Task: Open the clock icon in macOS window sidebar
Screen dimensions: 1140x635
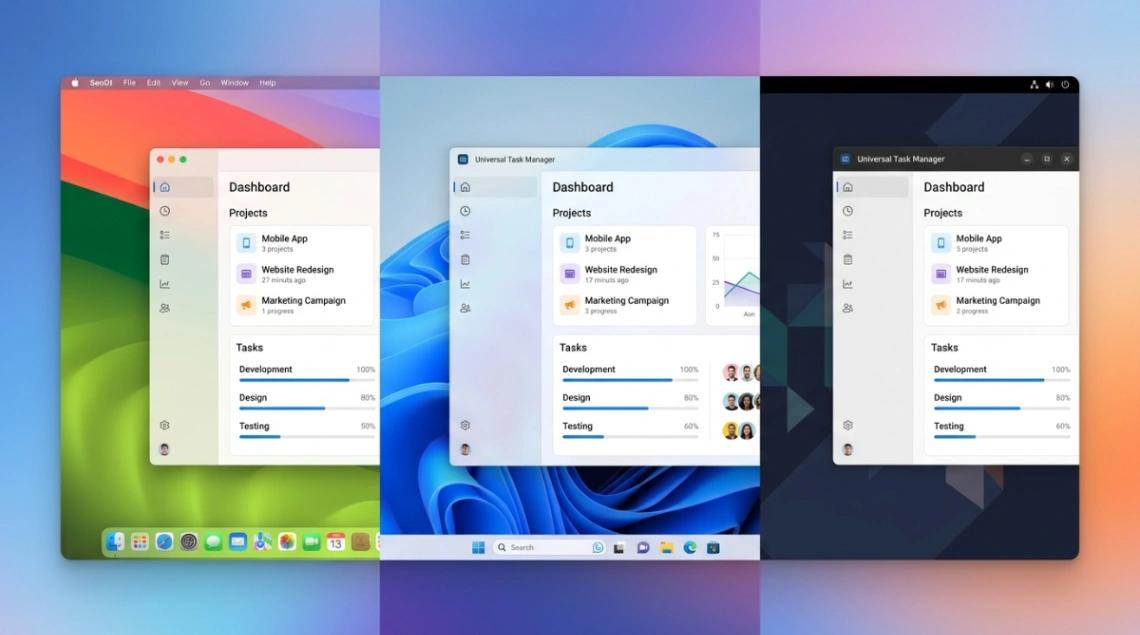Action: [165, 211]
